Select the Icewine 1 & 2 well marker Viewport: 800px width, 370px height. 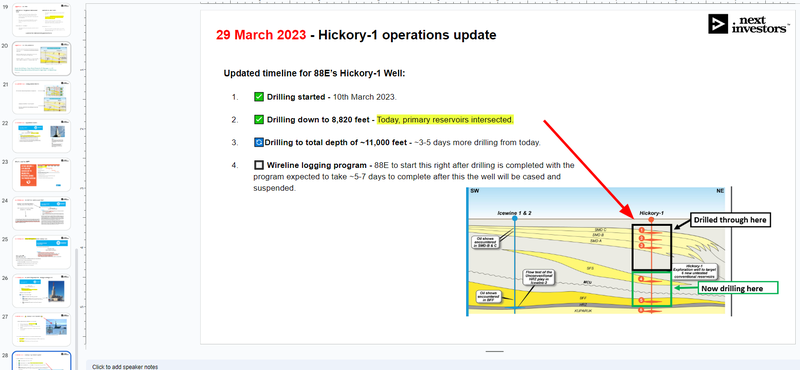tap(514, 218)
